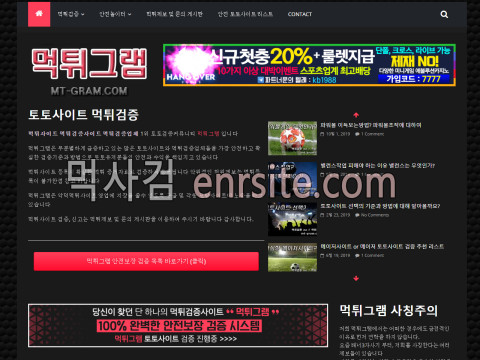The width and height of the screenshot is (480, 360).
Task: Click the comment bubble icon beside No Comments
Action: (357, 215)
